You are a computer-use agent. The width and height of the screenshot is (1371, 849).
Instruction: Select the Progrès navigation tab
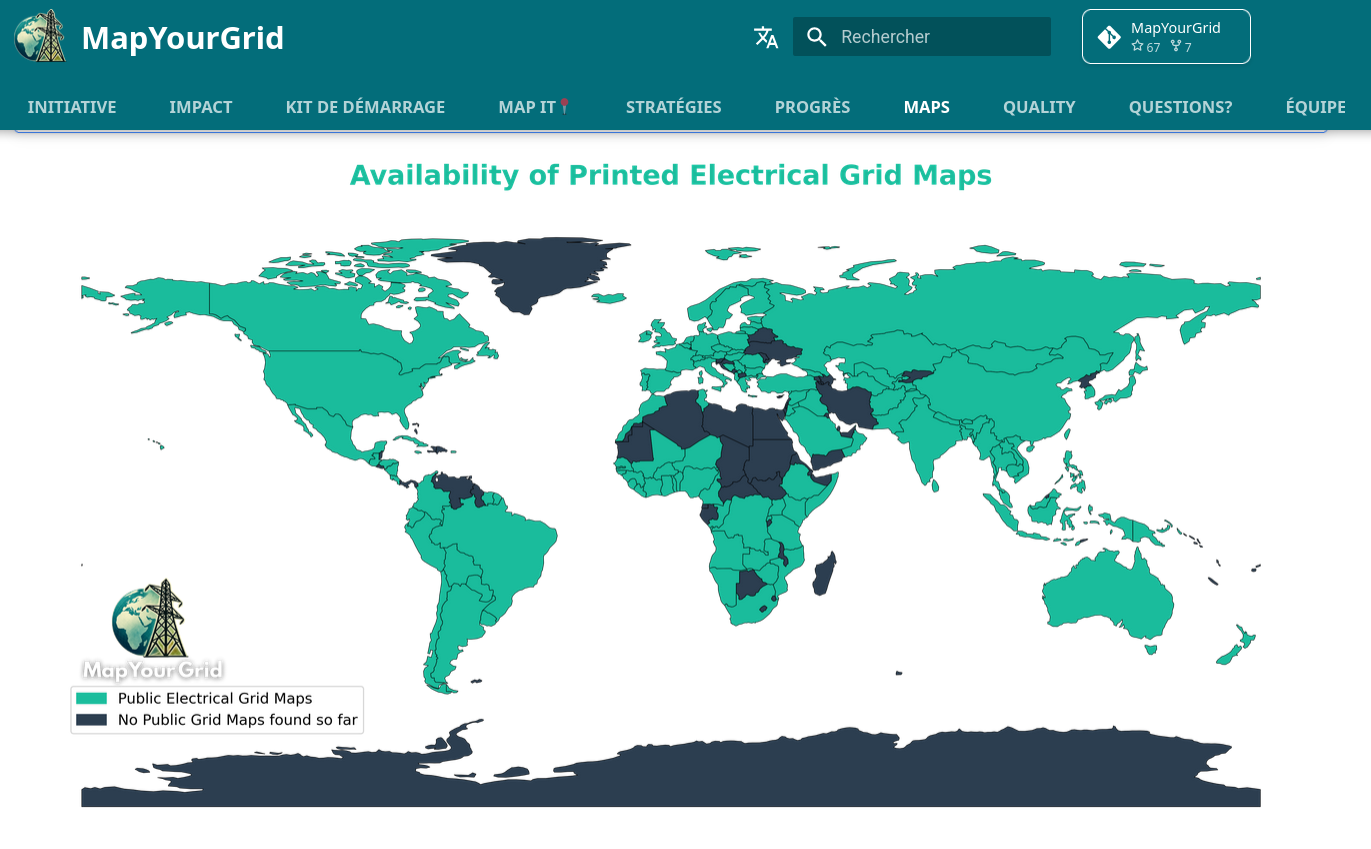(812, 107)
